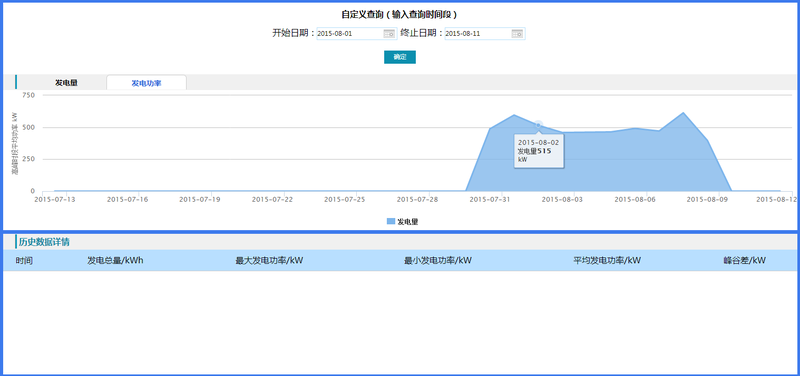The width and height of the screenshot is (800, 376).
Task: Click the 峰谷差/kW column header
Action: 744,261
